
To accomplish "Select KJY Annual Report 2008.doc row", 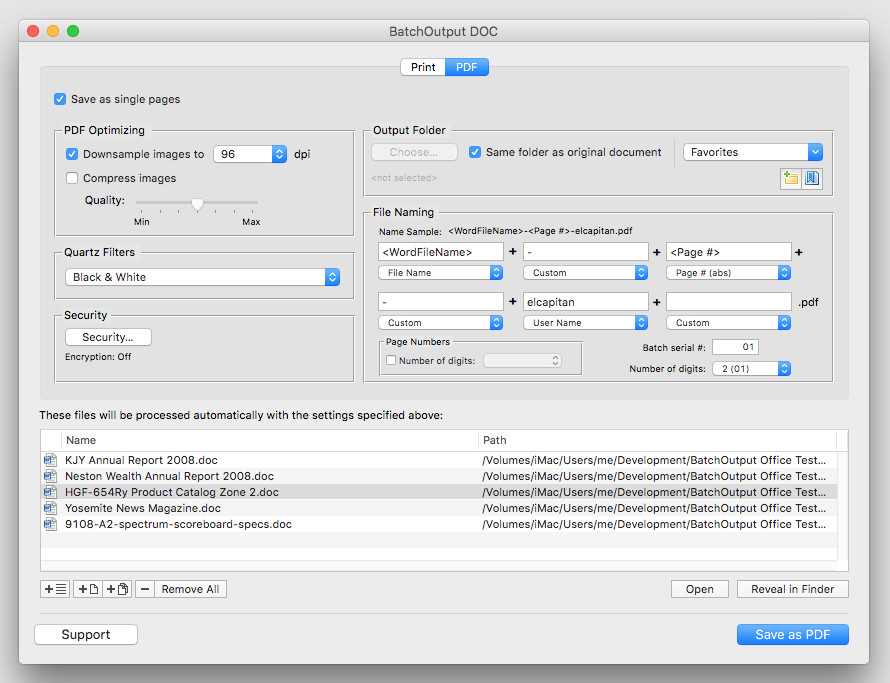I will pyautogui.click(x=439, y=460).
